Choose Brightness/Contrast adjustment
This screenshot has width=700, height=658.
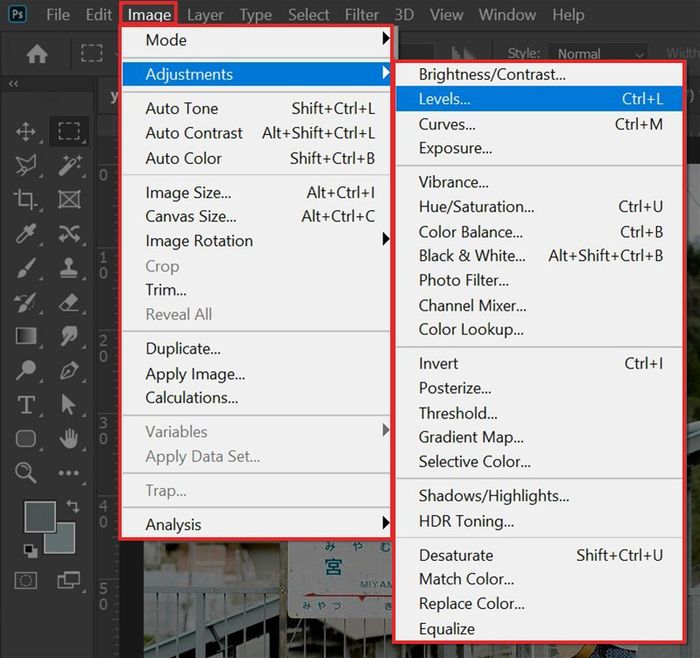pos(539,74)
